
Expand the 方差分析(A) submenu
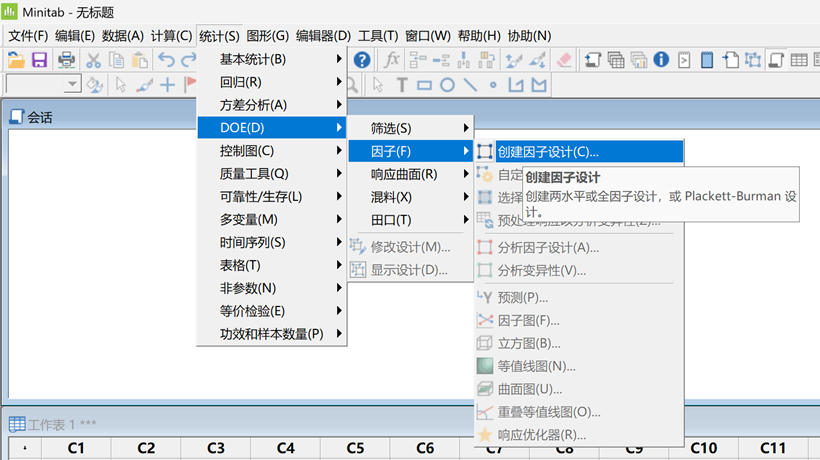(x=272, y=105)
